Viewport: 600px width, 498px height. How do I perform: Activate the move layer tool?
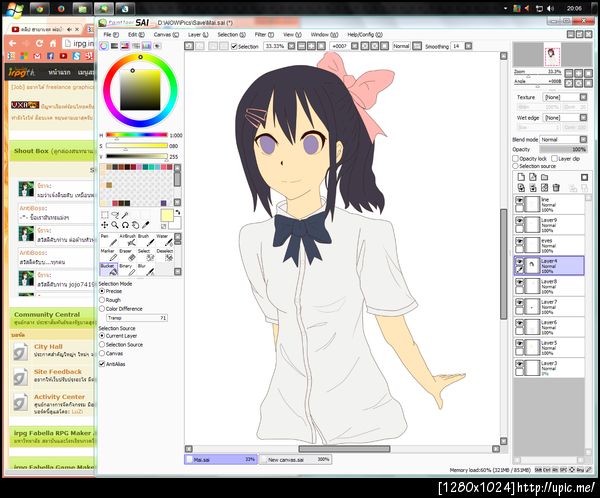[x=104, y=225]
